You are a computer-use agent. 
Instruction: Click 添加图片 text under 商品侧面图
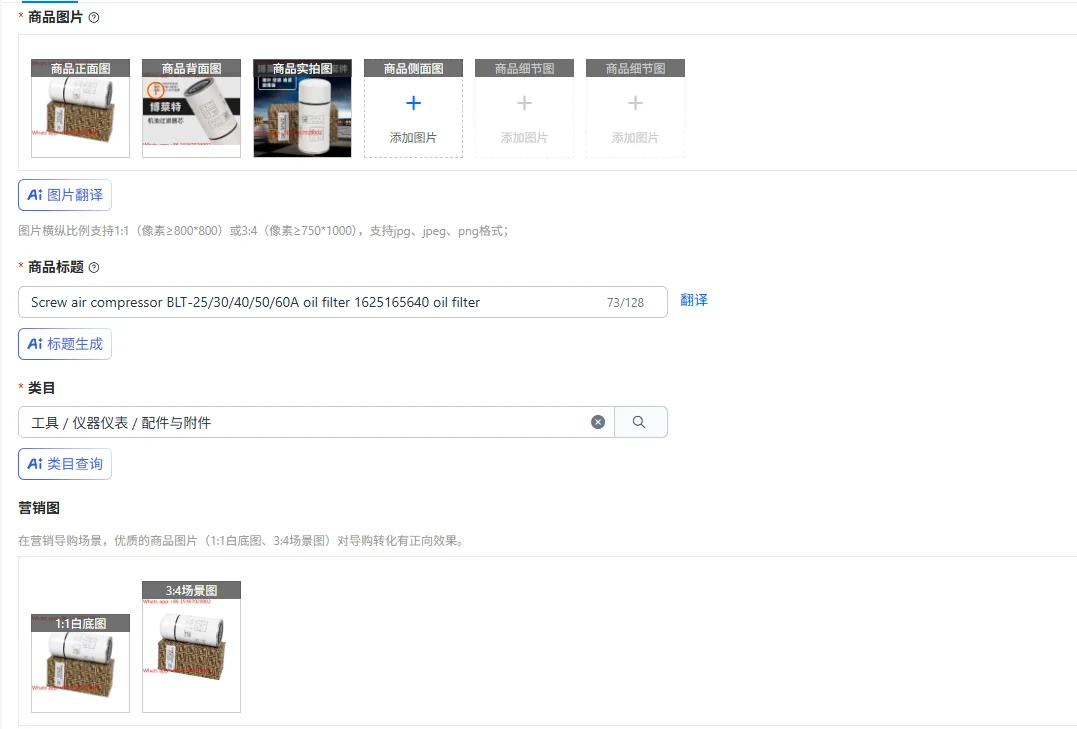tap(413, 138)
